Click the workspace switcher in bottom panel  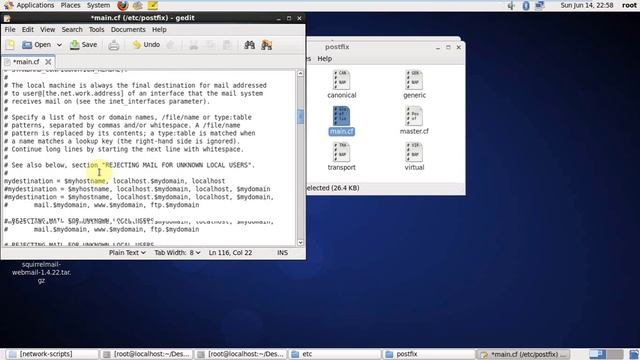click(x=606, y=354)
